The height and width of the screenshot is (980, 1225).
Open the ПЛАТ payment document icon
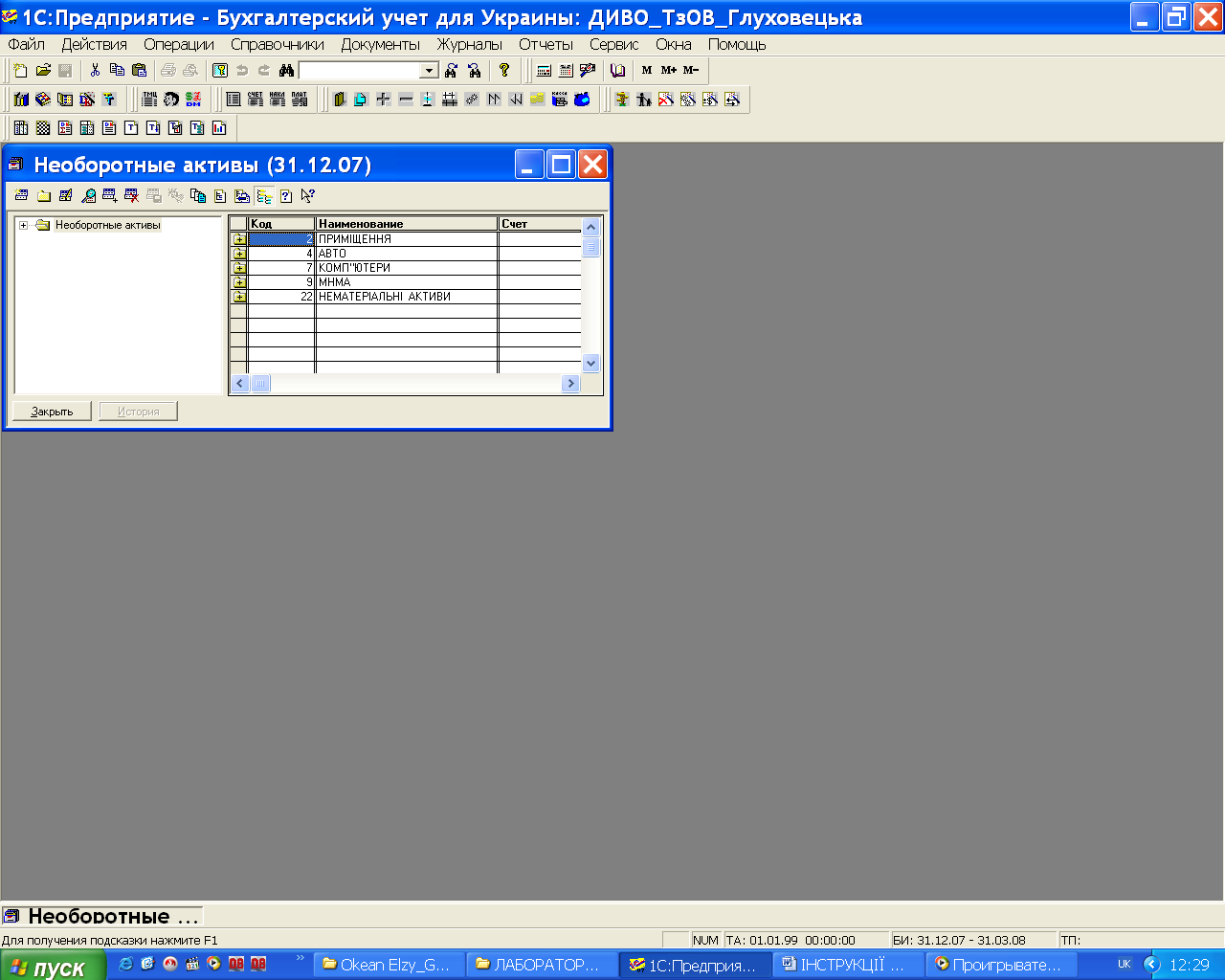(300, 99)
